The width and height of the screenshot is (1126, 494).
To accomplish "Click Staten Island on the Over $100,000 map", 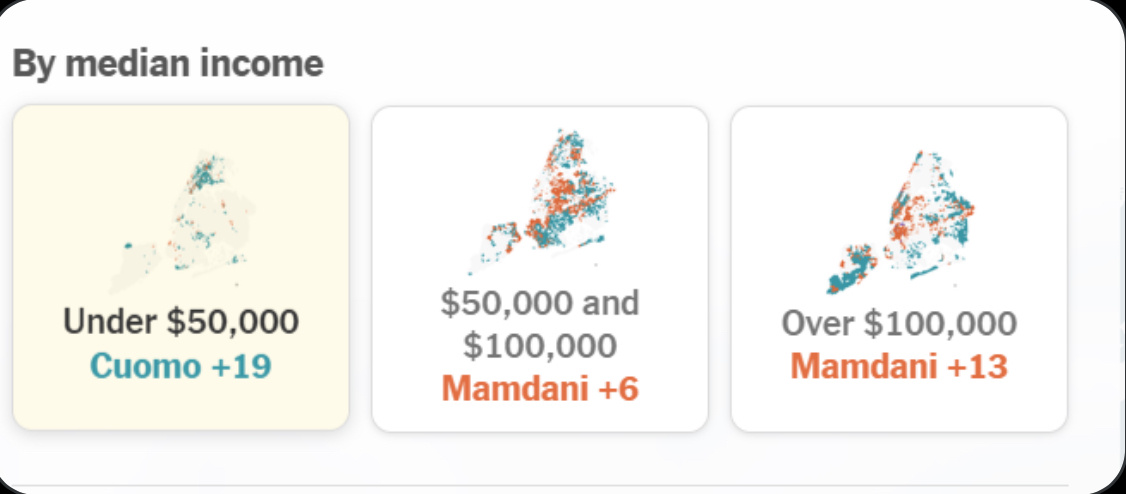I will [x=851, y=270].
